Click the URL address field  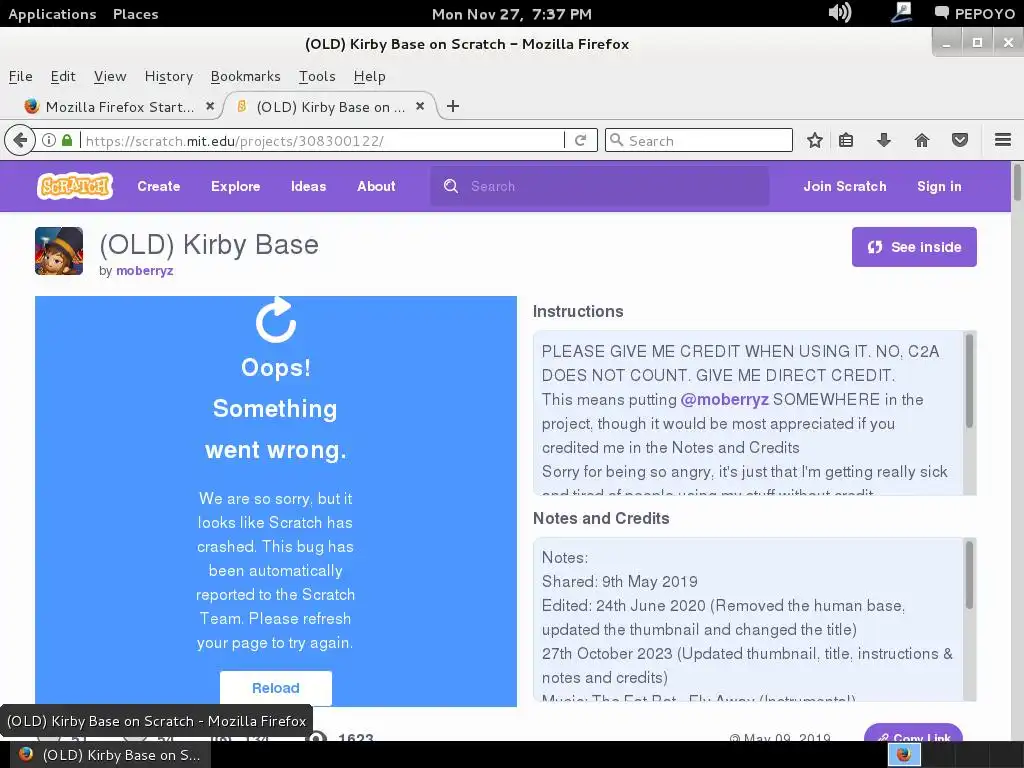click(x=323, y=140)
